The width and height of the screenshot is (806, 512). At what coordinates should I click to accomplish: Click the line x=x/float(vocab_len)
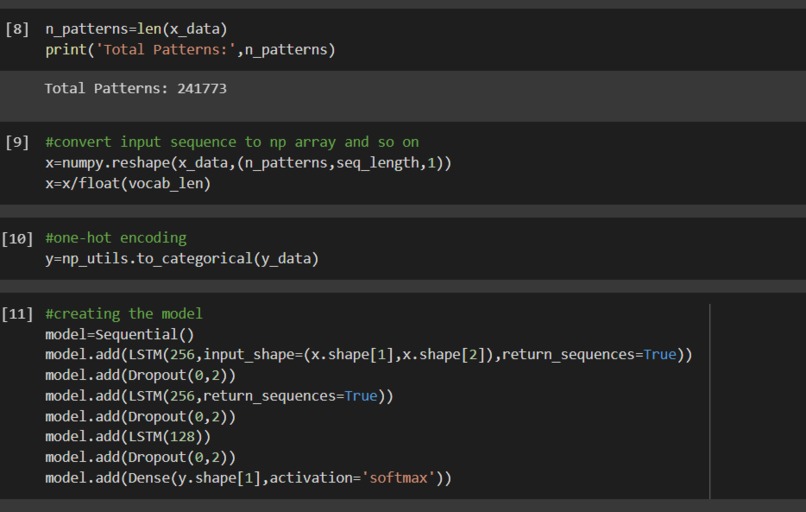click(x=128, y=184)
